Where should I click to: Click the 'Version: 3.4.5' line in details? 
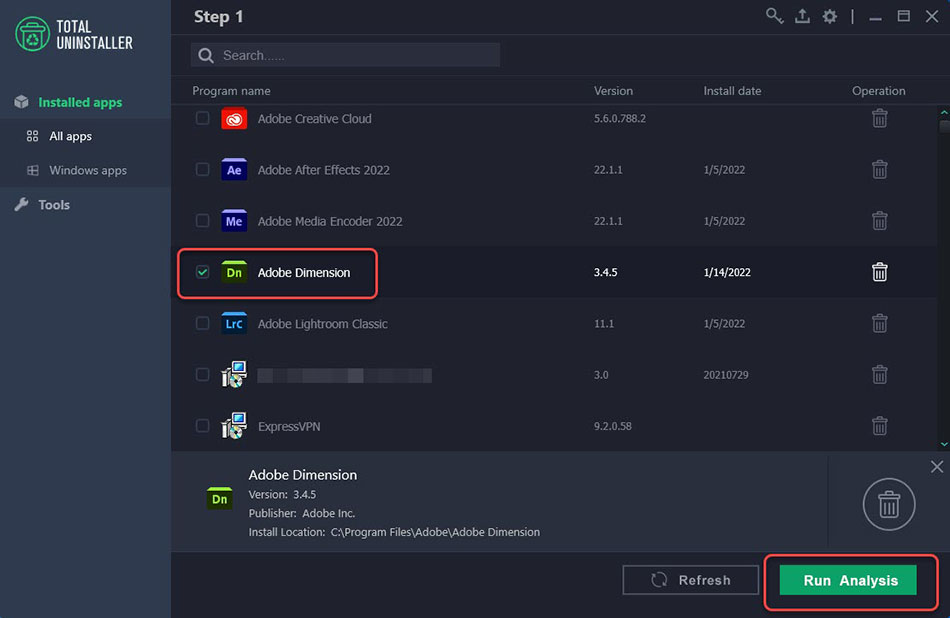point(282,494)
